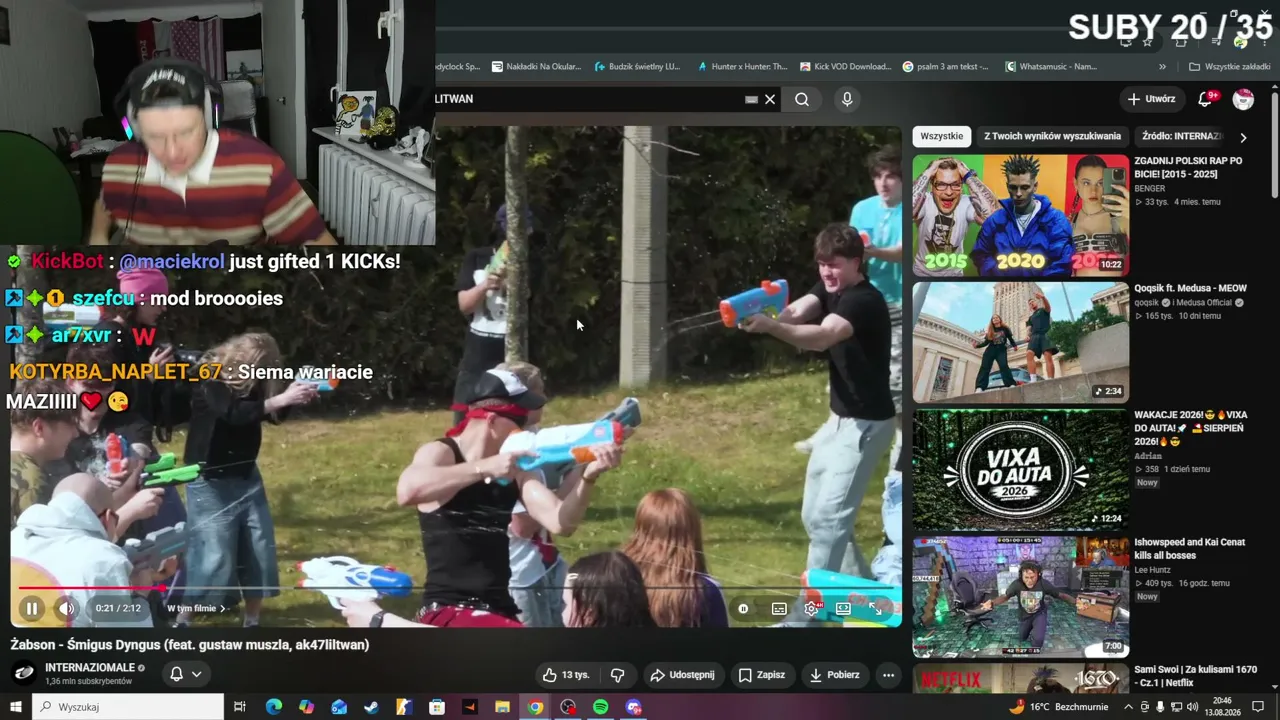
Task: Select the 'Źródło: INTERNAZIOMALE' chip
Action: coord(1181,136)
